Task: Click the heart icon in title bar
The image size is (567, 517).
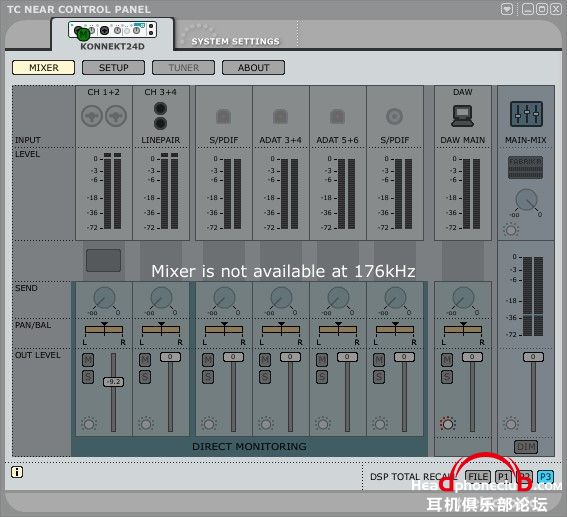Action: tap(507, 9)
